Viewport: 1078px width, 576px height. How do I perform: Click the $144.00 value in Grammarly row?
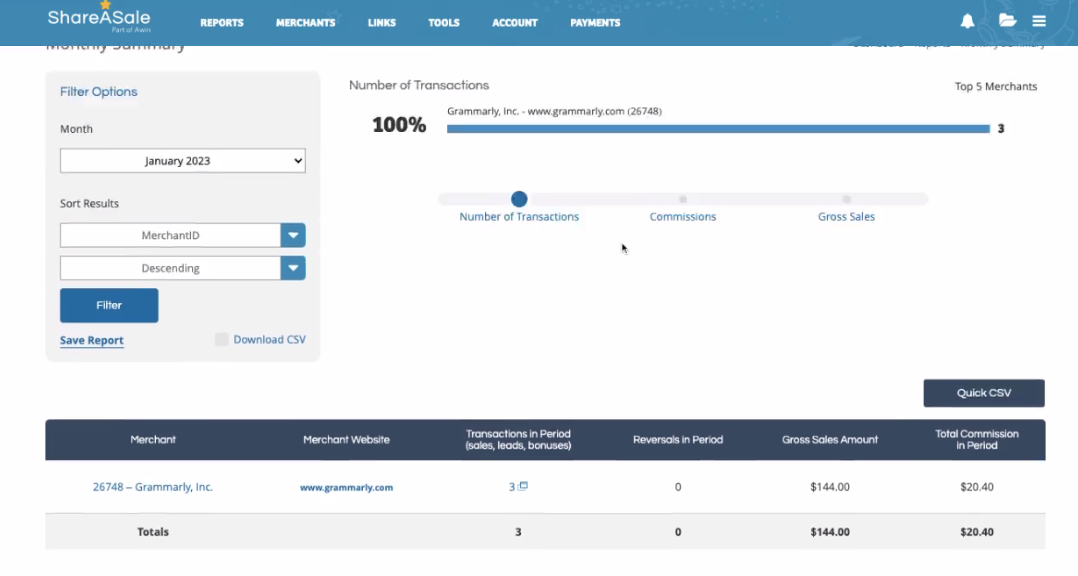point(830,487)
